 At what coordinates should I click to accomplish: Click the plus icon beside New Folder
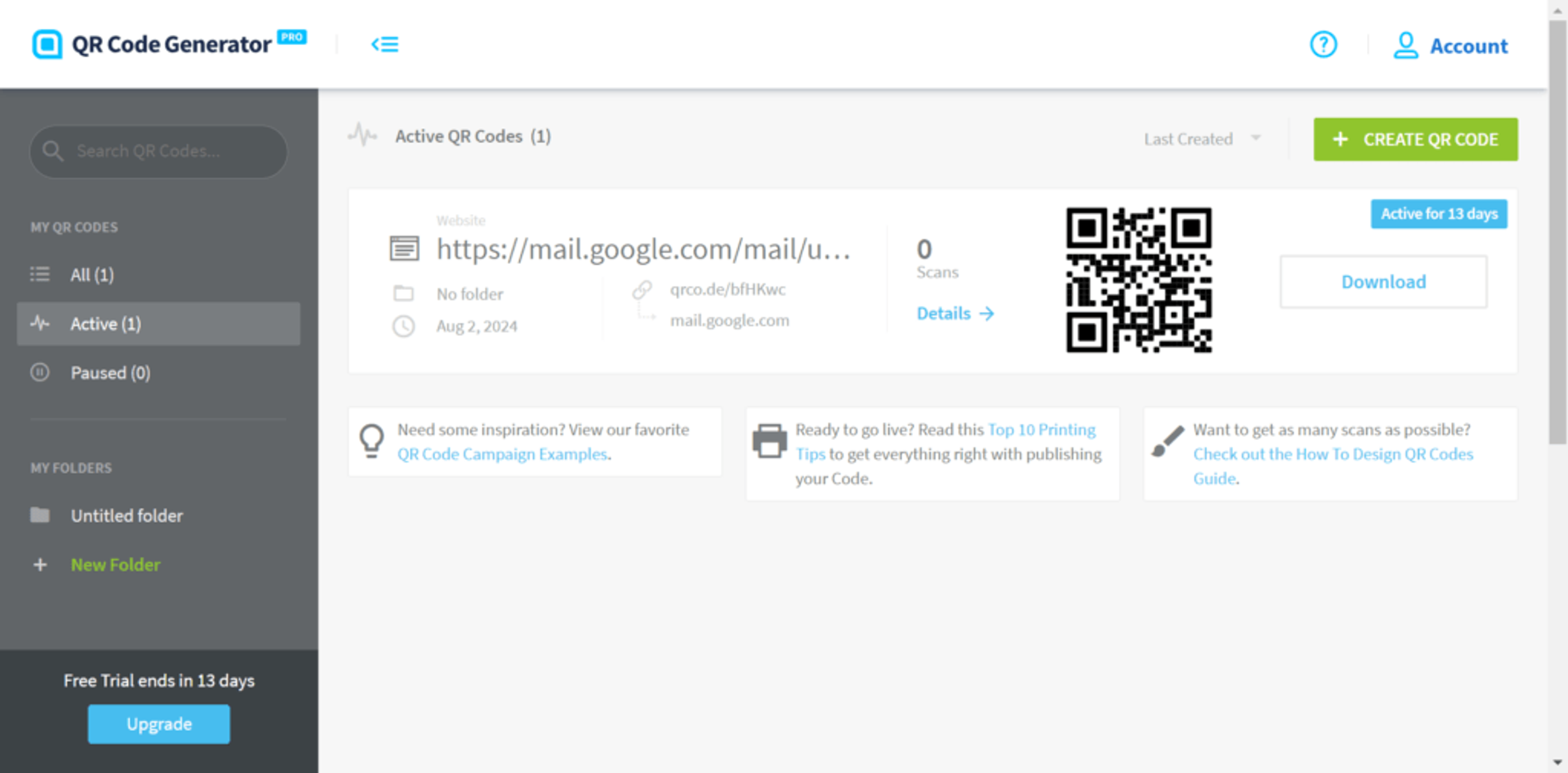coord(40,564)
